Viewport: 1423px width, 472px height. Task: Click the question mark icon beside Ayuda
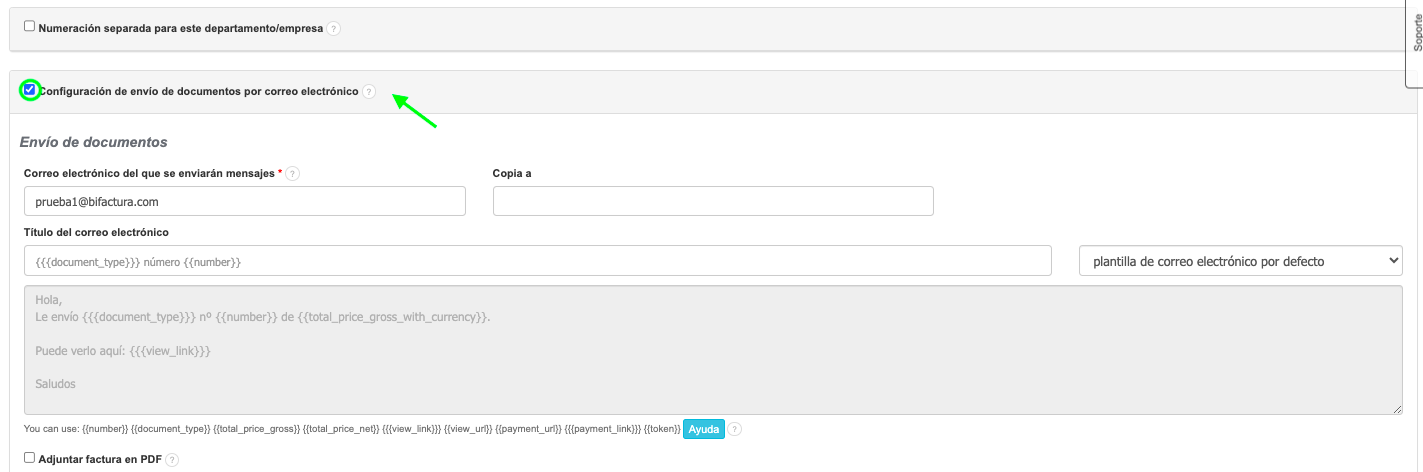coord(735,430)
